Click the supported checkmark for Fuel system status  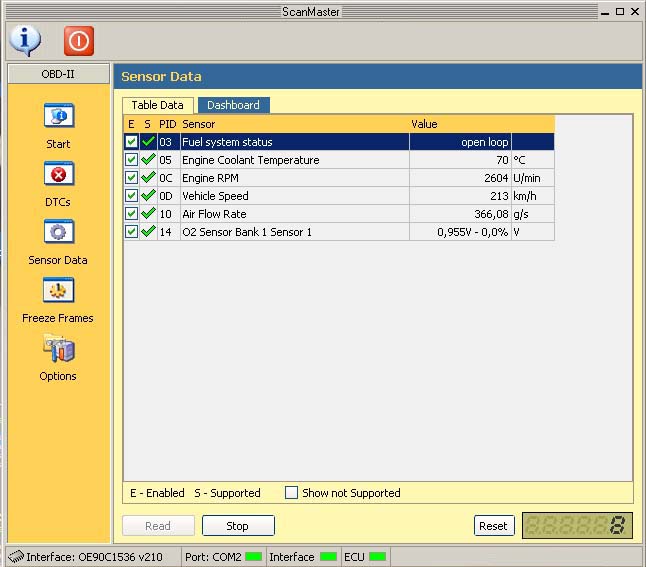(148, 142)
